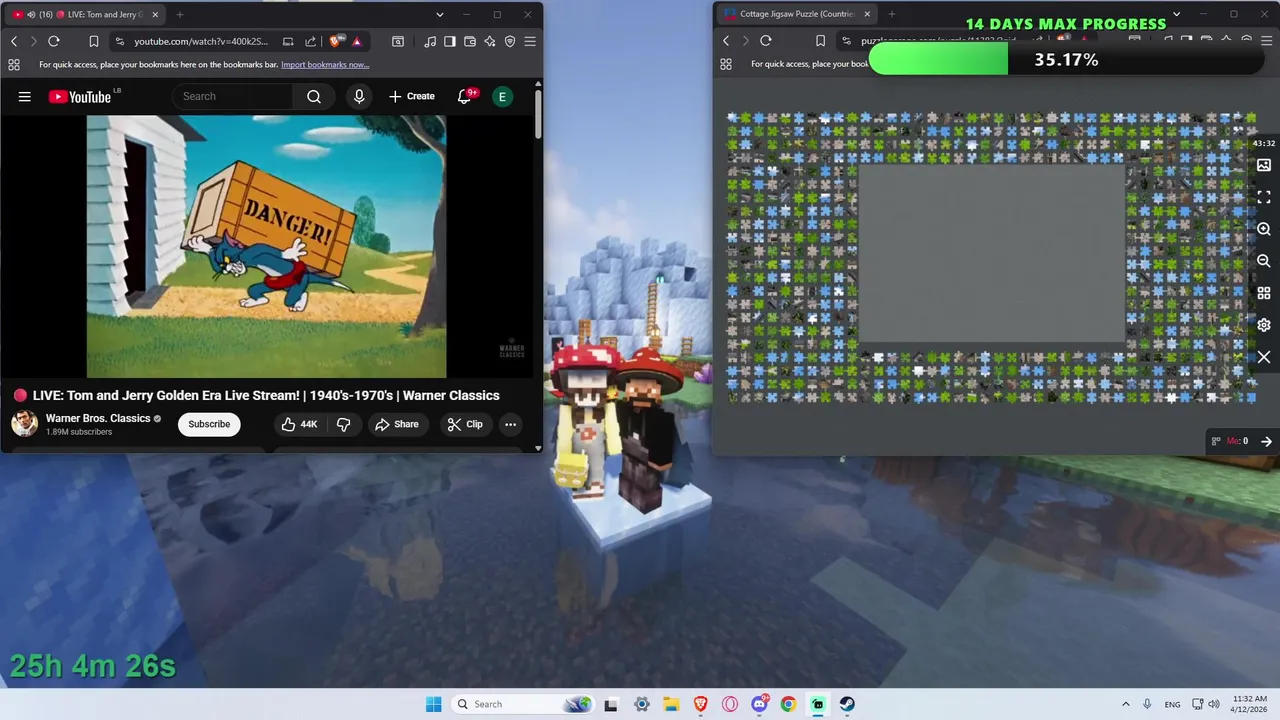1280x720 pixels.
Task: Go back in the YouTube browser window
Action: 14,41
